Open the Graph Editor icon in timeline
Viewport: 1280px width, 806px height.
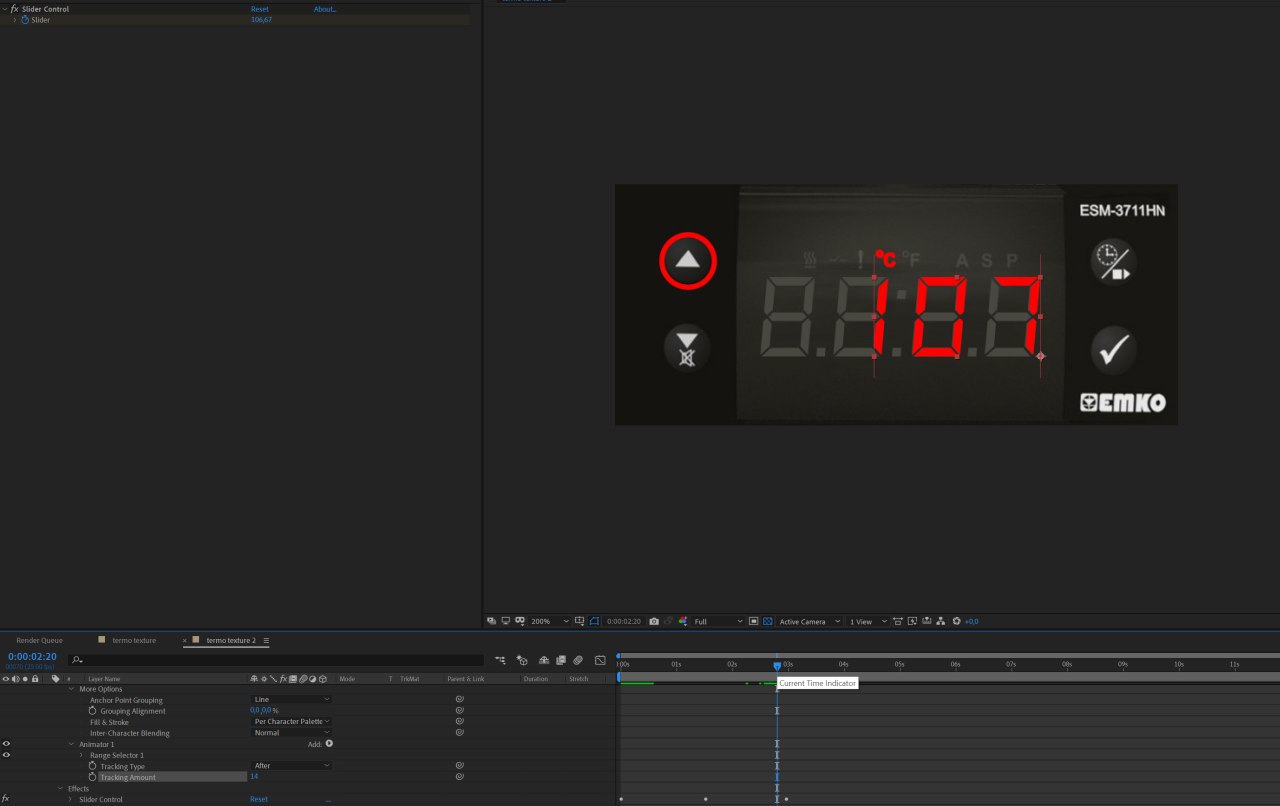coord(600,660)
